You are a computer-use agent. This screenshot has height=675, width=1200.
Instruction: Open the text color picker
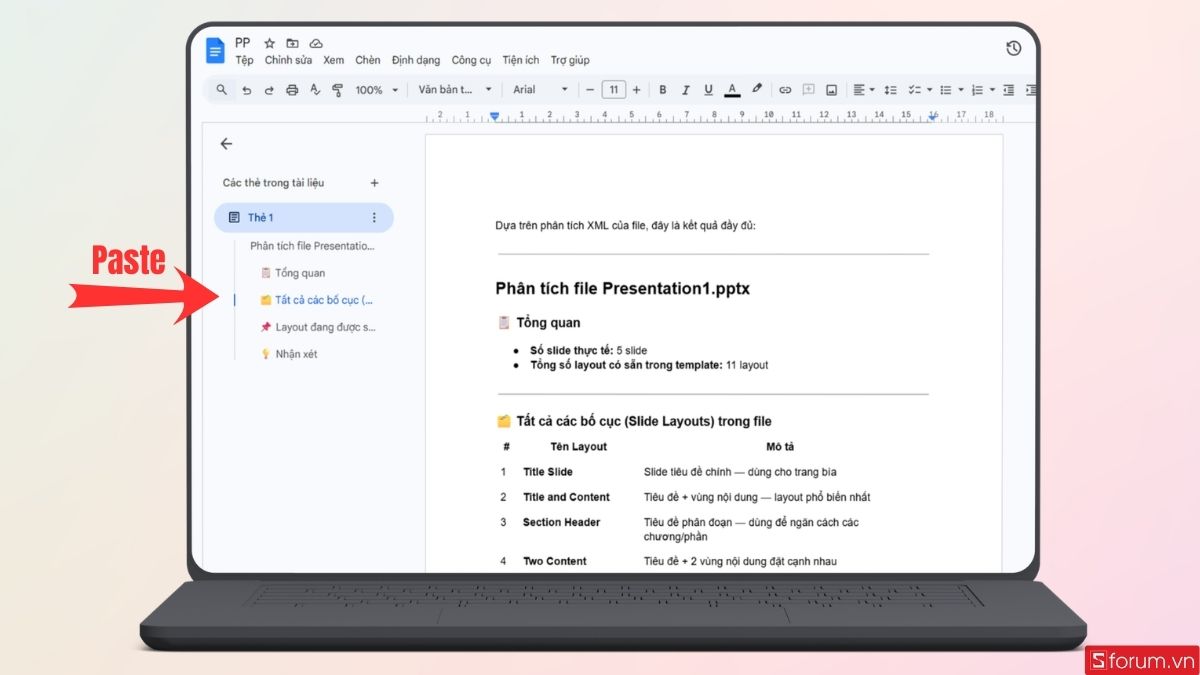732,90
